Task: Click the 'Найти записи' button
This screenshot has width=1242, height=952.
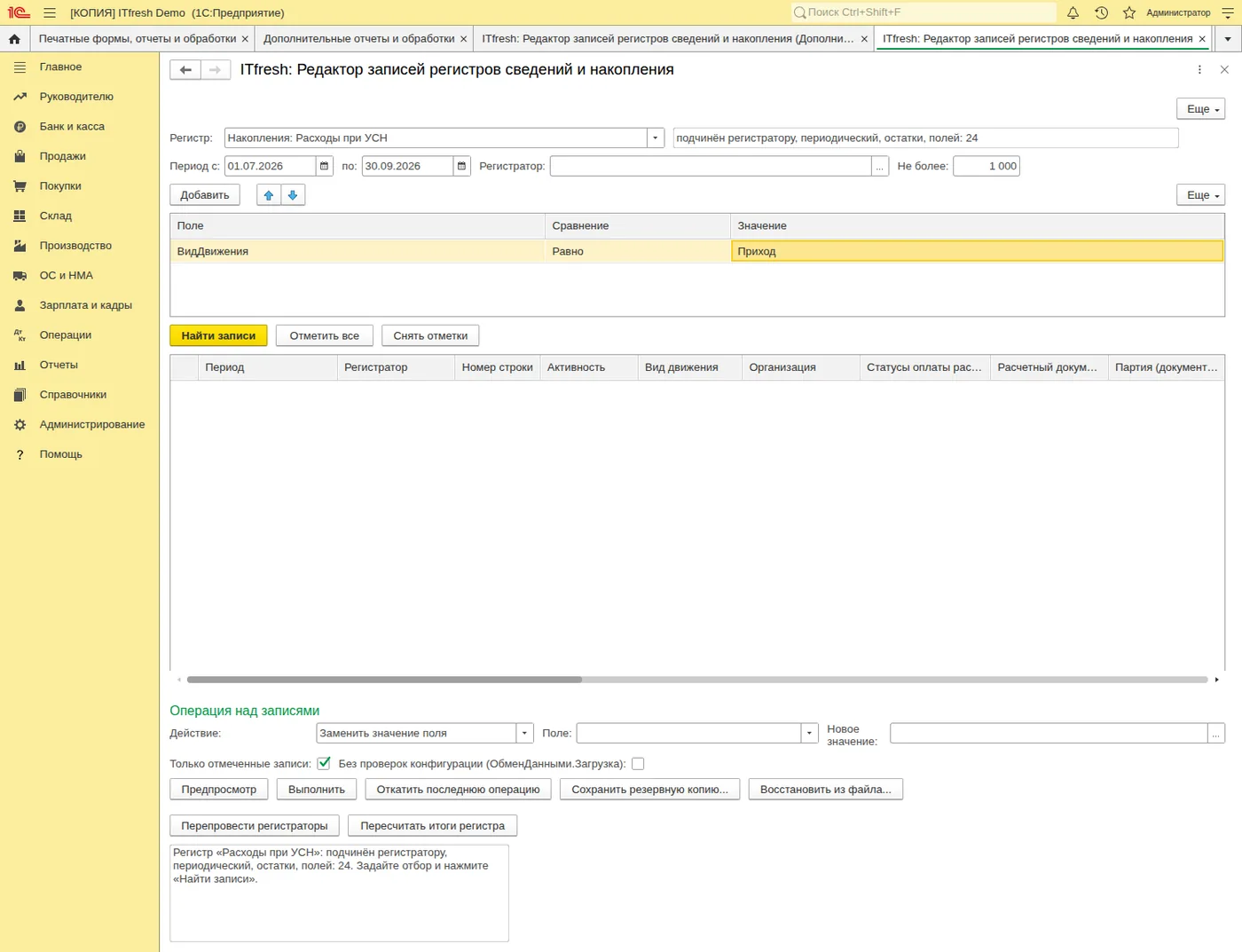Action: (x=218, y=335)
